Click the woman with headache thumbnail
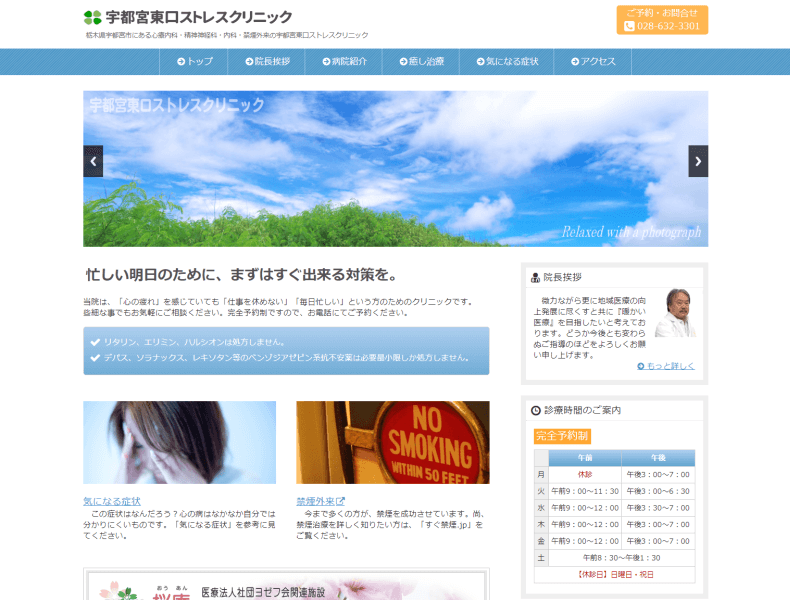The image size is (790, 600). [x=179, y=442]
